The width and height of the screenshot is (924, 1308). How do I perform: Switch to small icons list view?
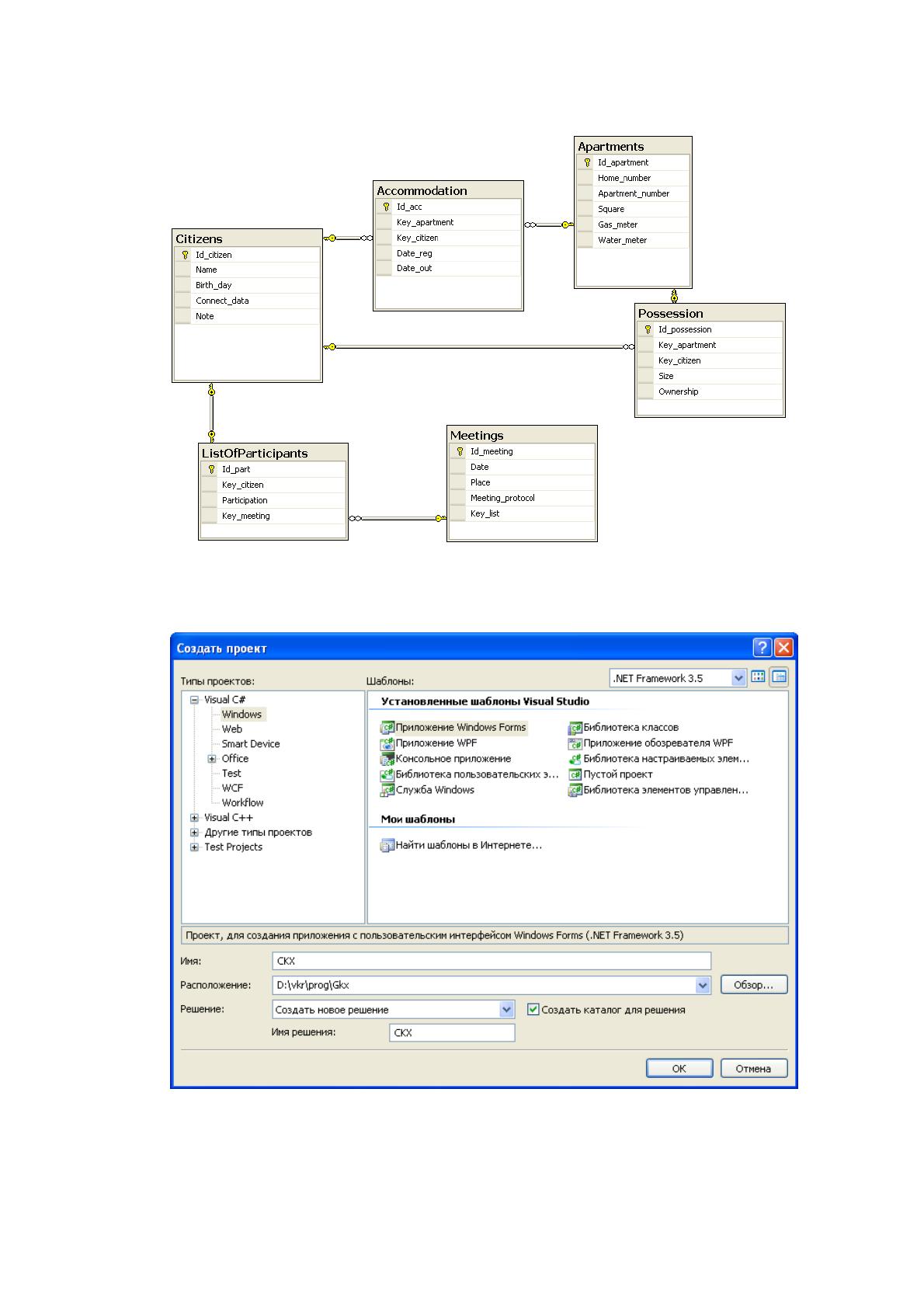click(780, 677)
